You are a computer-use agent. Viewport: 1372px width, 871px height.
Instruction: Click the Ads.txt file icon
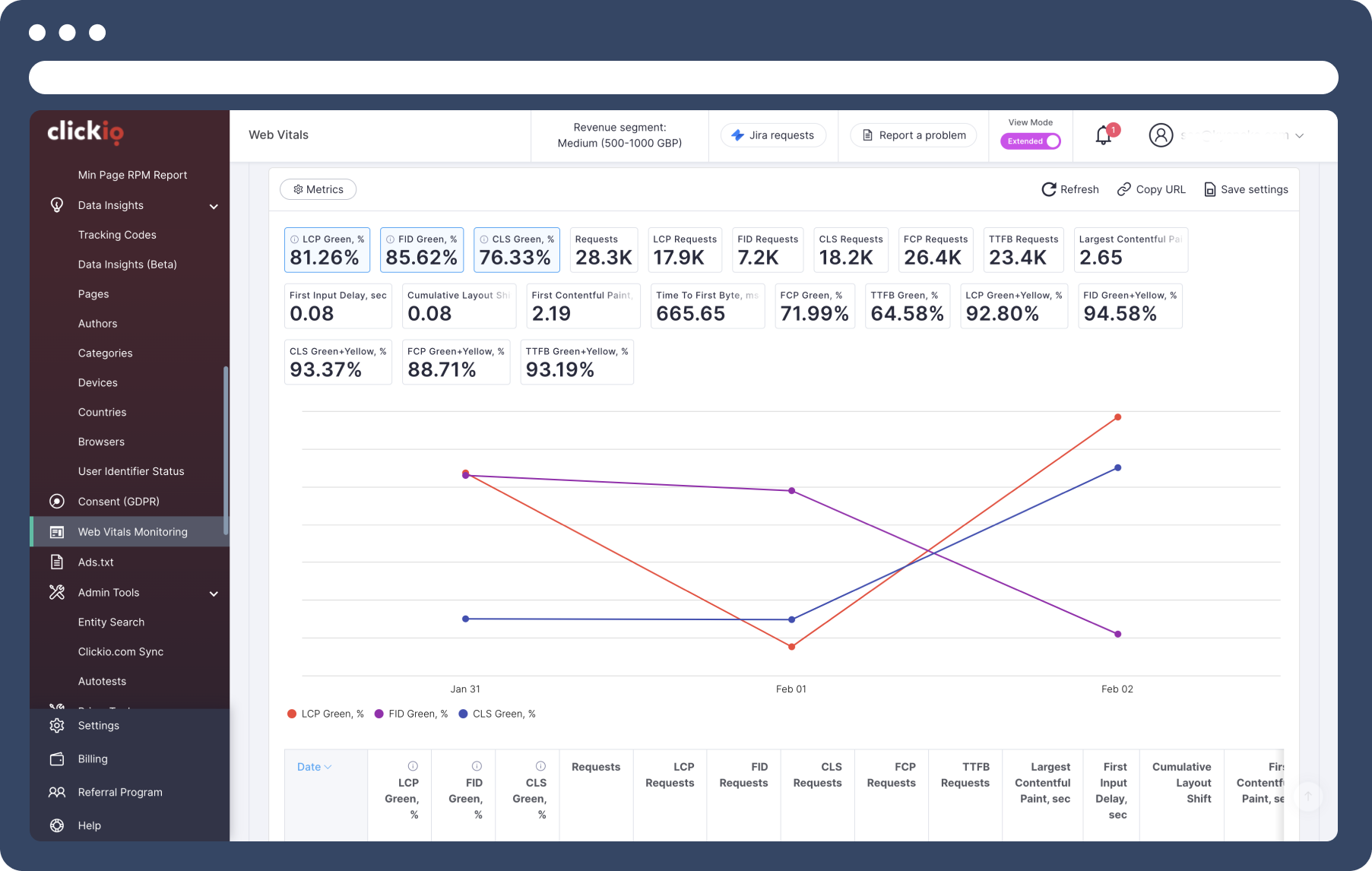point(57,562)
